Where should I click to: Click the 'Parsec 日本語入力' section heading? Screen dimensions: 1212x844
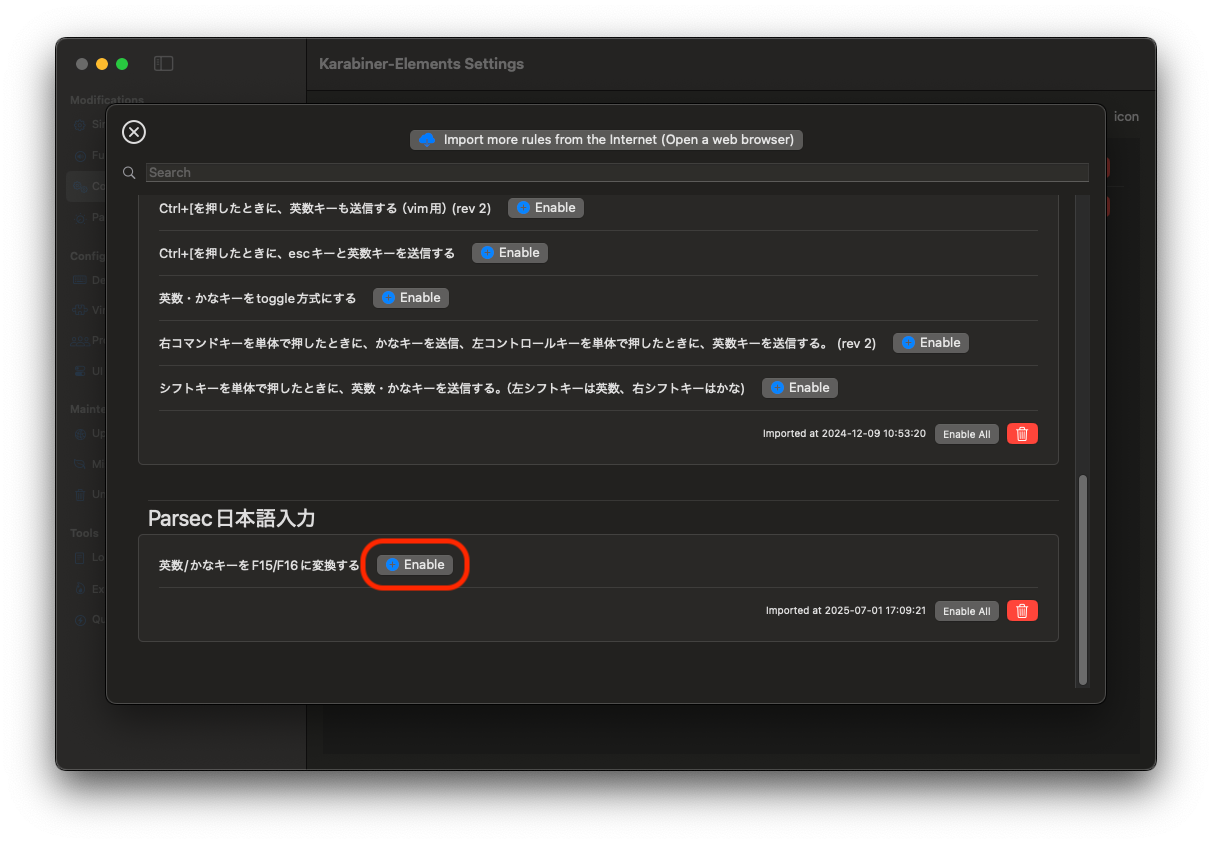coord(232,518)
